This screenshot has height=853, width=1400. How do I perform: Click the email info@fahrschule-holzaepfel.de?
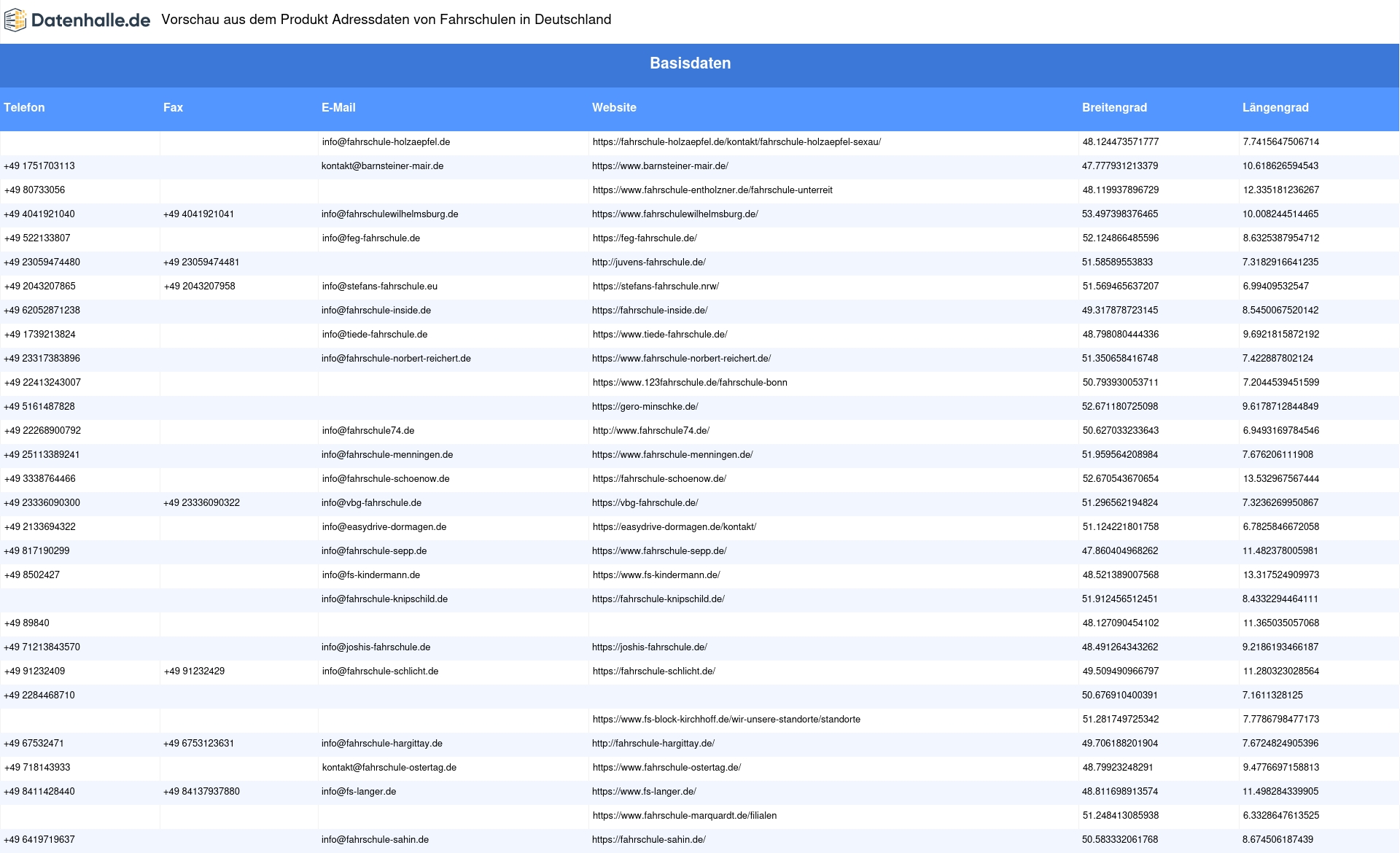point(386,142)
